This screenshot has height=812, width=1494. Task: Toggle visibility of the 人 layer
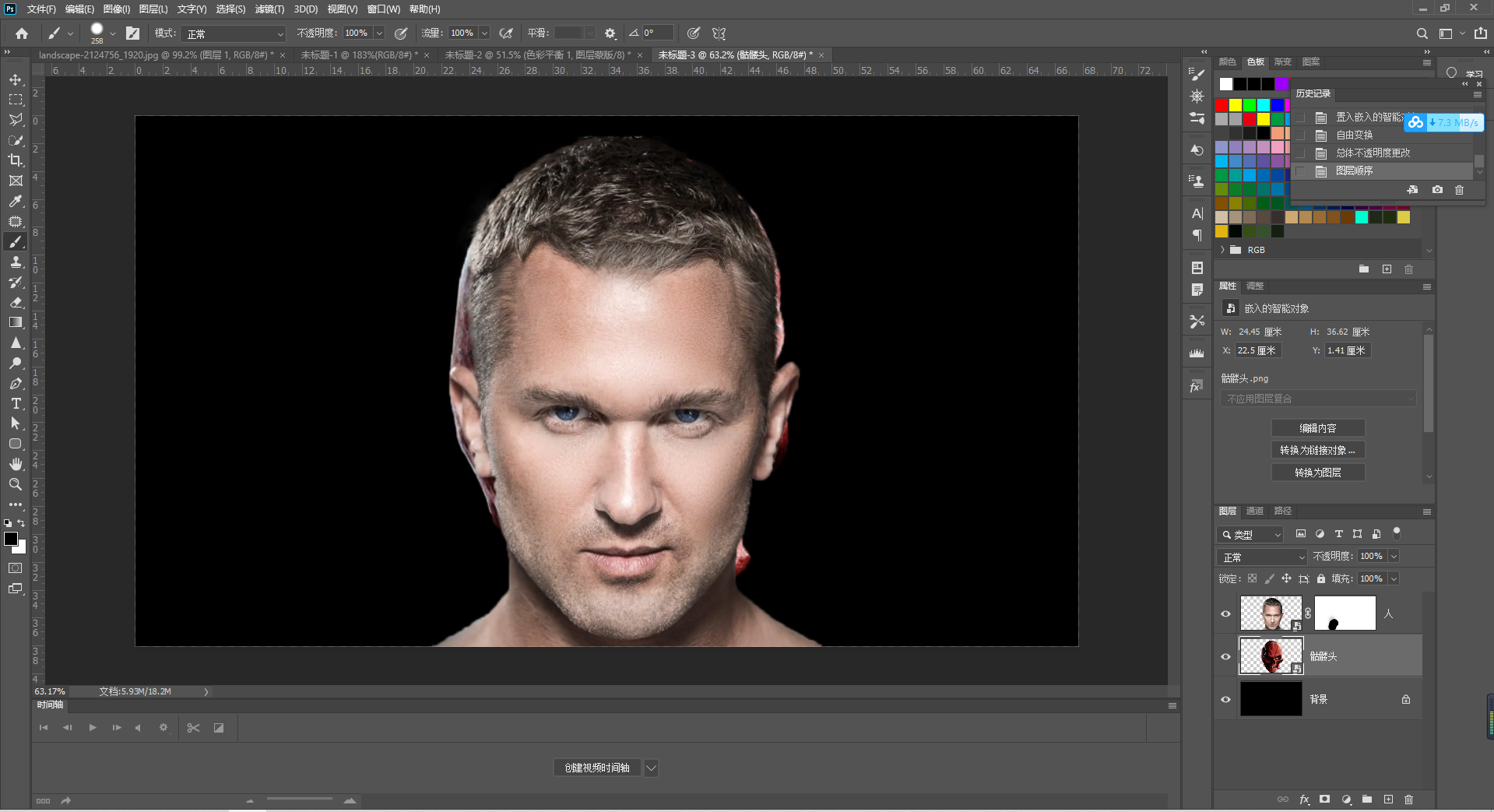click(1225, 613)
